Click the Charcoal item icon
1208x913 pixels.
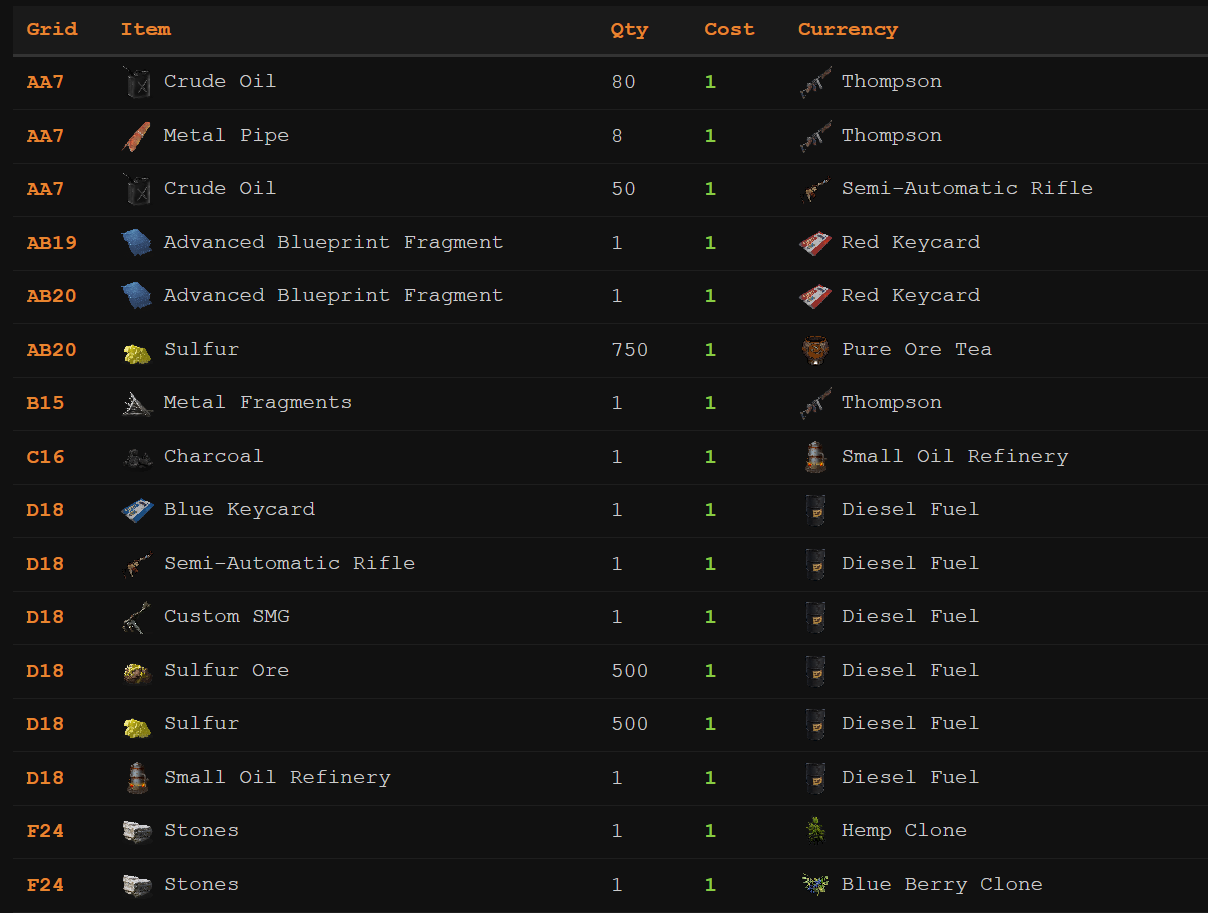(137, 457)
